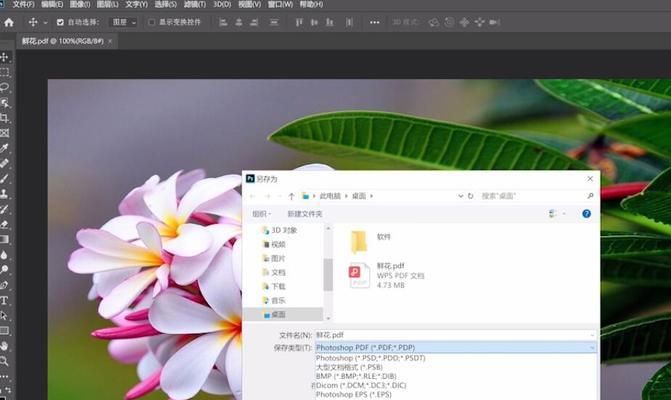Open the Image menu

tap(80, 5)
